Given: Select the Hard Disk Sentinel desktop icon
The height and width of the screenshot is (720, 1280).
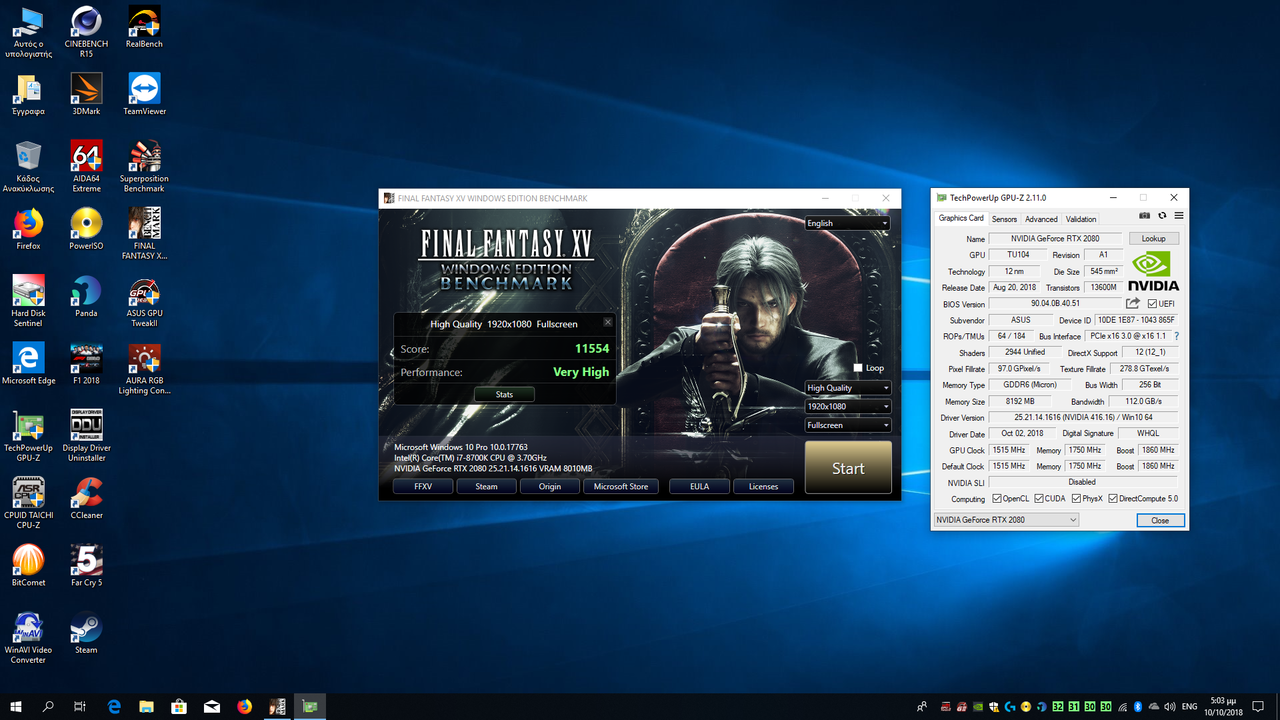Looking at the screenshot, I should (x=28, y=301).
